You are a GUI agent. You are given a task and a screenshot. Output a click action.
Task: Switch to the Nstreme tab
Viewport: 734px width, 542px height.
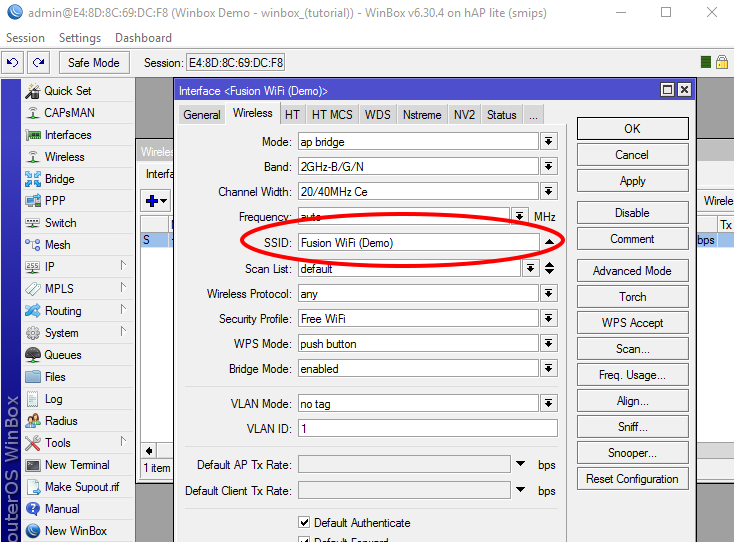coord(422,115)
